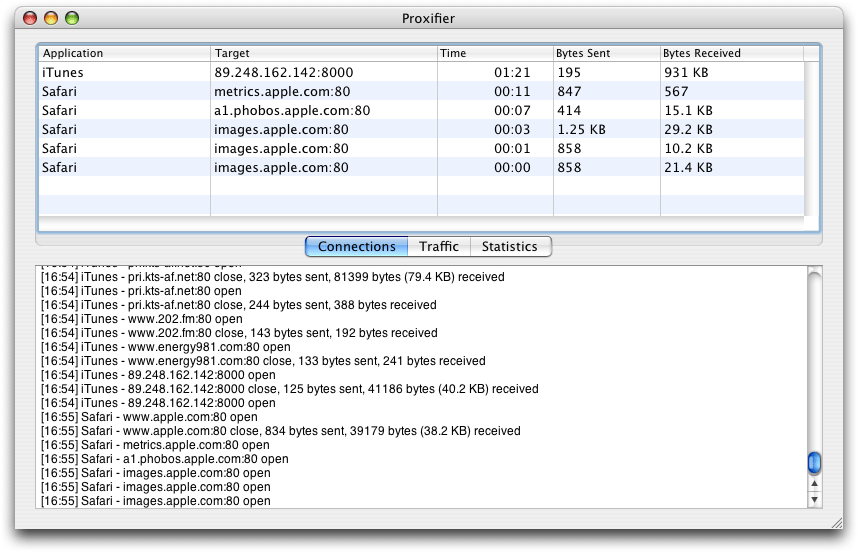
Task: Select the a1.phobos.apple.com:80 connection row
Action: (x=420, y=110)
